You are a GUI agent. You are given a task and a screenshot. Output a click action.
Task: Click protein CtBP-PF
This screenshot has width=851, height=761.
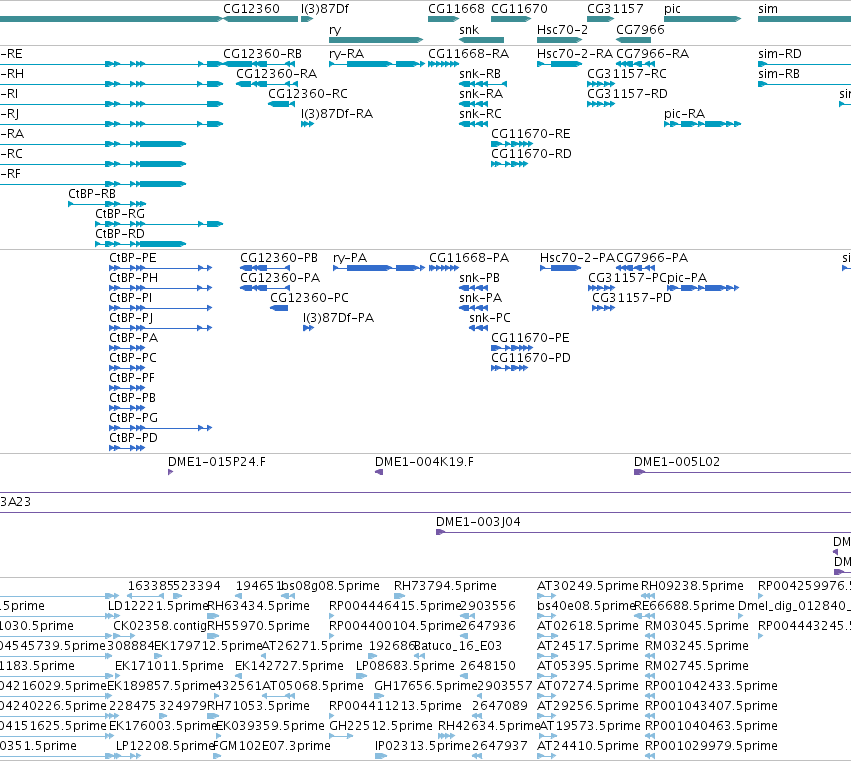(x=132, y=378)
